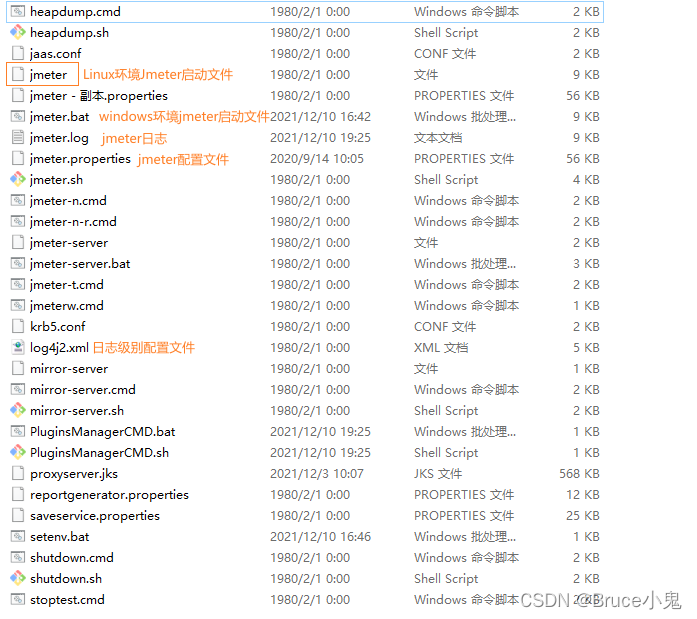
Task: Select the krb5.conf file name
Action: [x=58, y=327]
